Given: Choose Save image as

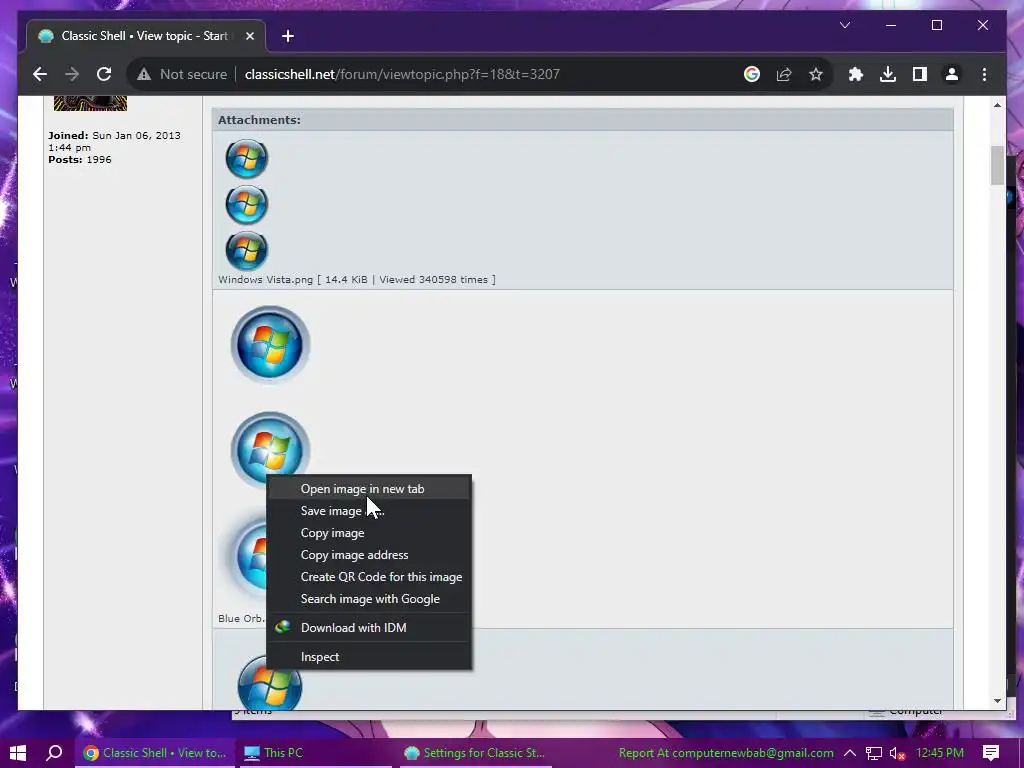Looking at the screenshot, I should (x=369, y=511).
